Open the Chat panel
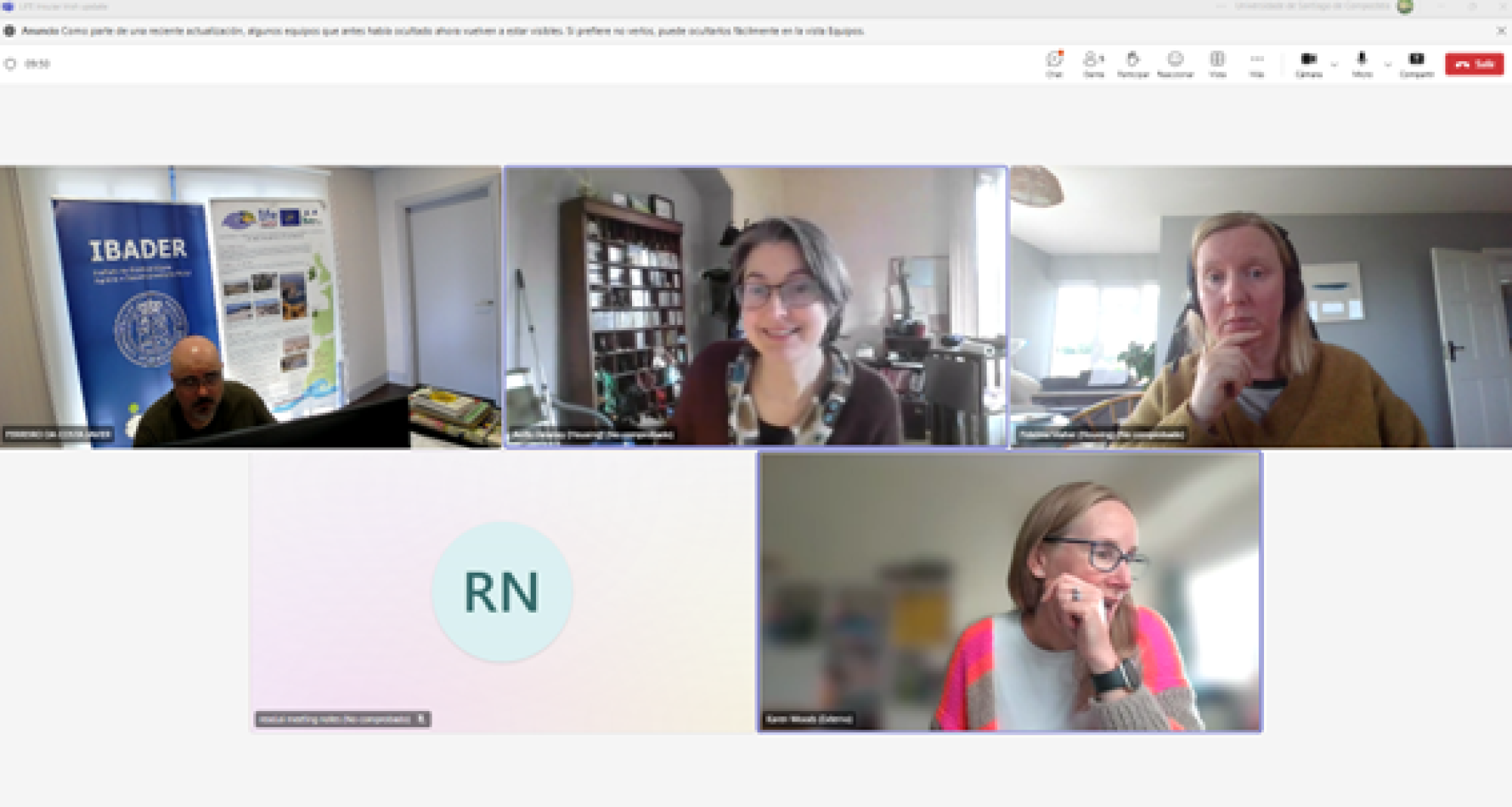The image size is (1512, 807). pyautogui.click(x=1054, y=63)
